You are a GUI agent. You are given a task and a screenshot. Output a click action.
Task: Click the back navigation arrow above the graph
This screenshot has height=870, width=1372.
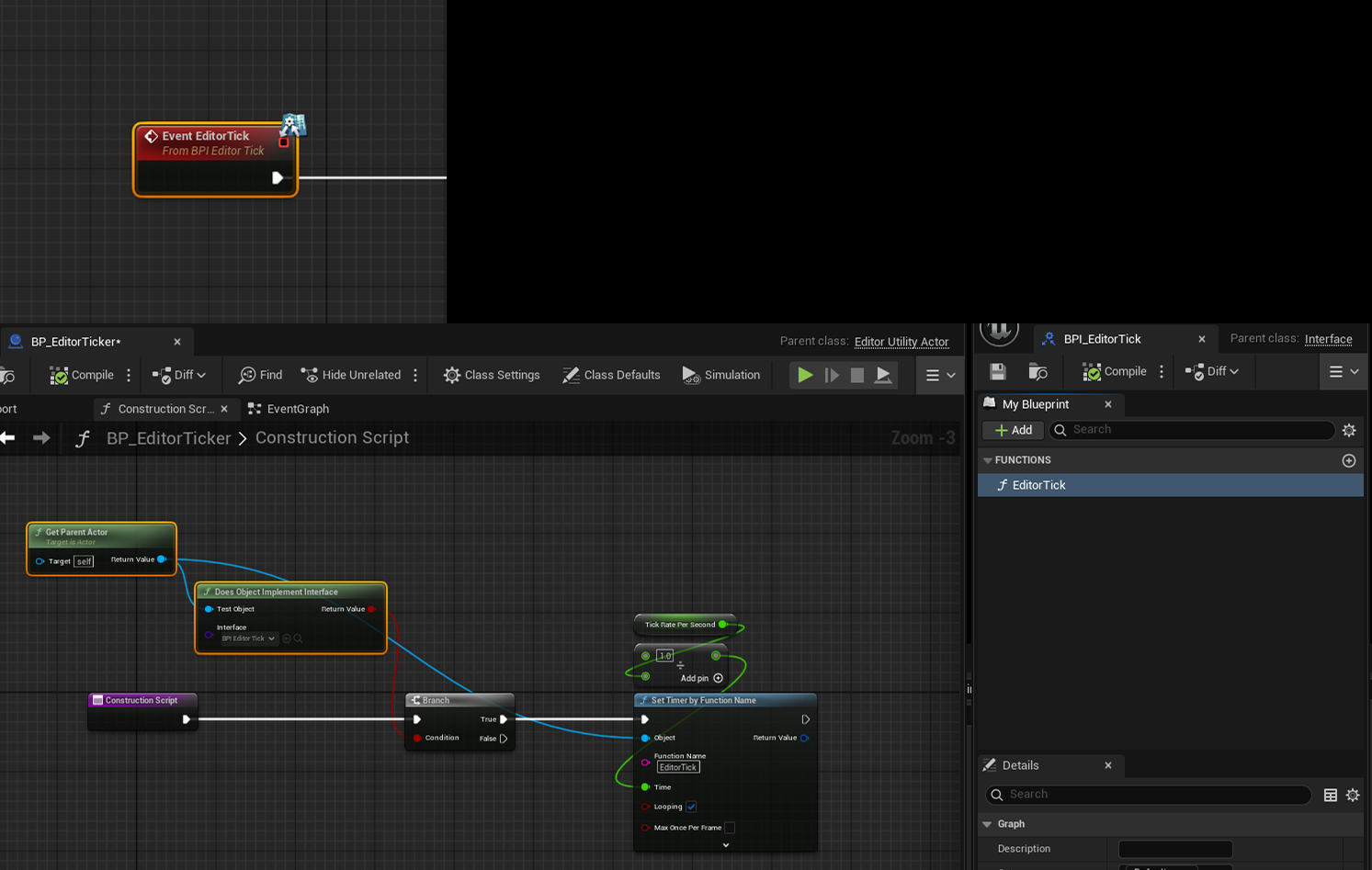pos(9,438)
